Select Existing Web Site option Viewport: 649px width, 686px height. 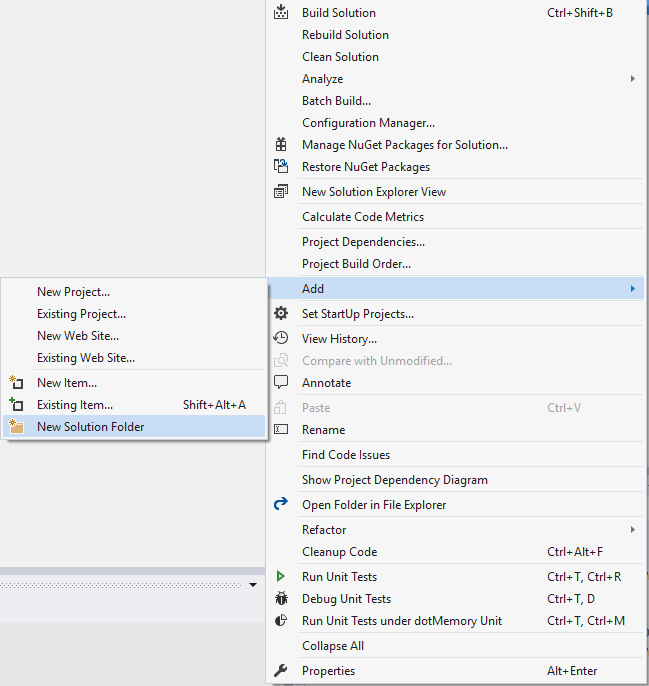[x=86, y=358]
